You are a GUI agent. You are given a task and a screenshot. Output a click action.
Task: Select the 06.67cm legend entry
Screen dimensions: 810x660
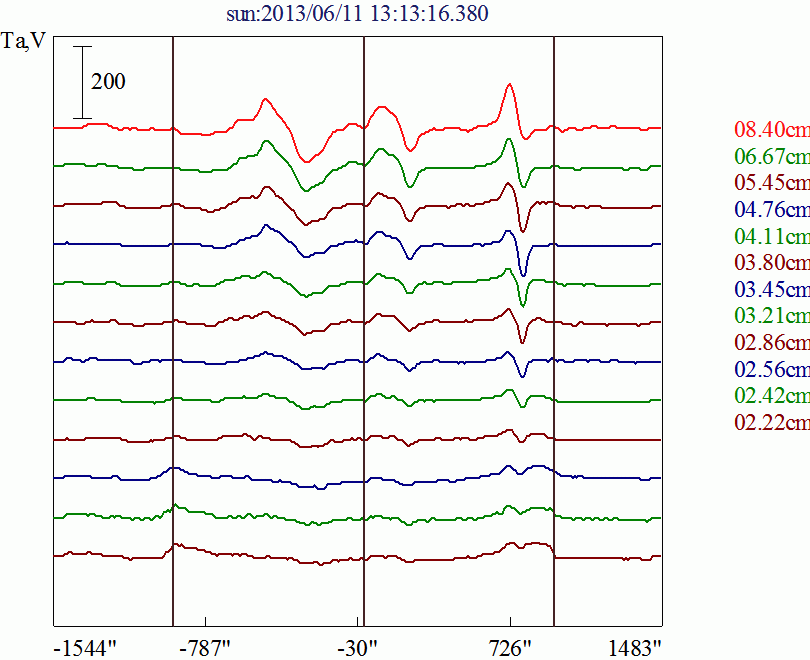(772, 156)
